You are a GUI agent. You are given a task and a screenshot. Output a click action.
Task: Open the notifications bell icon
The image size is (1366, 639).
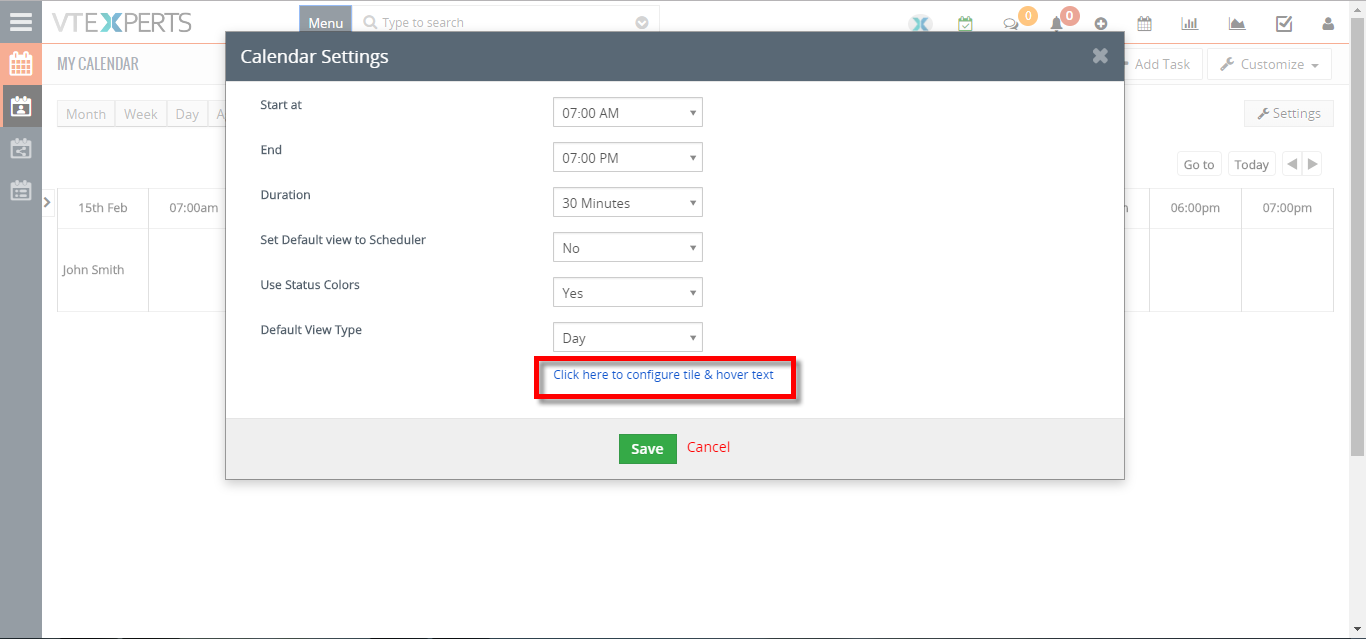click(x=1056, y=24)
